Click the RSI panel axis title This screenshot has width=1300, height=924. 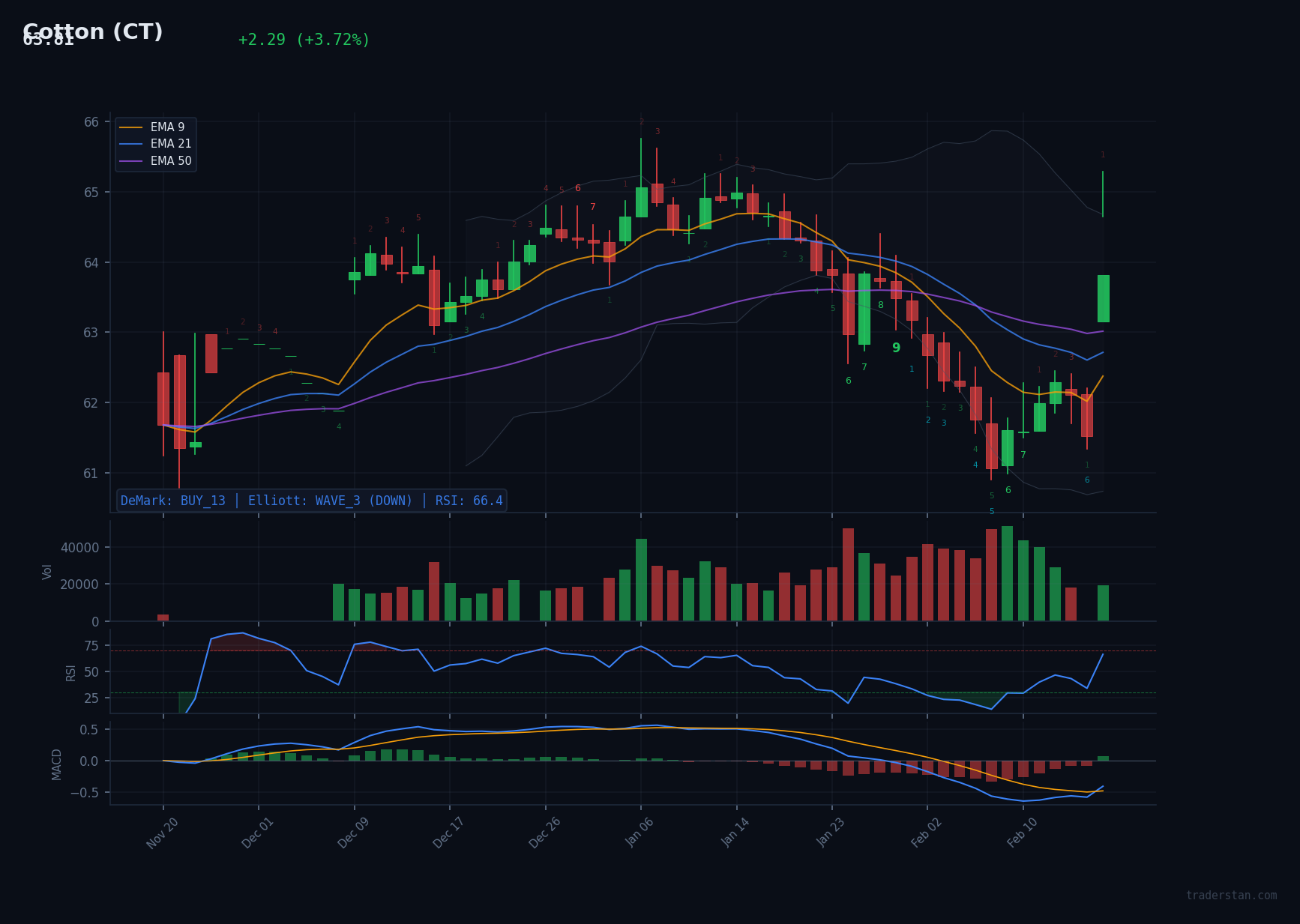[x=71, y=672]
